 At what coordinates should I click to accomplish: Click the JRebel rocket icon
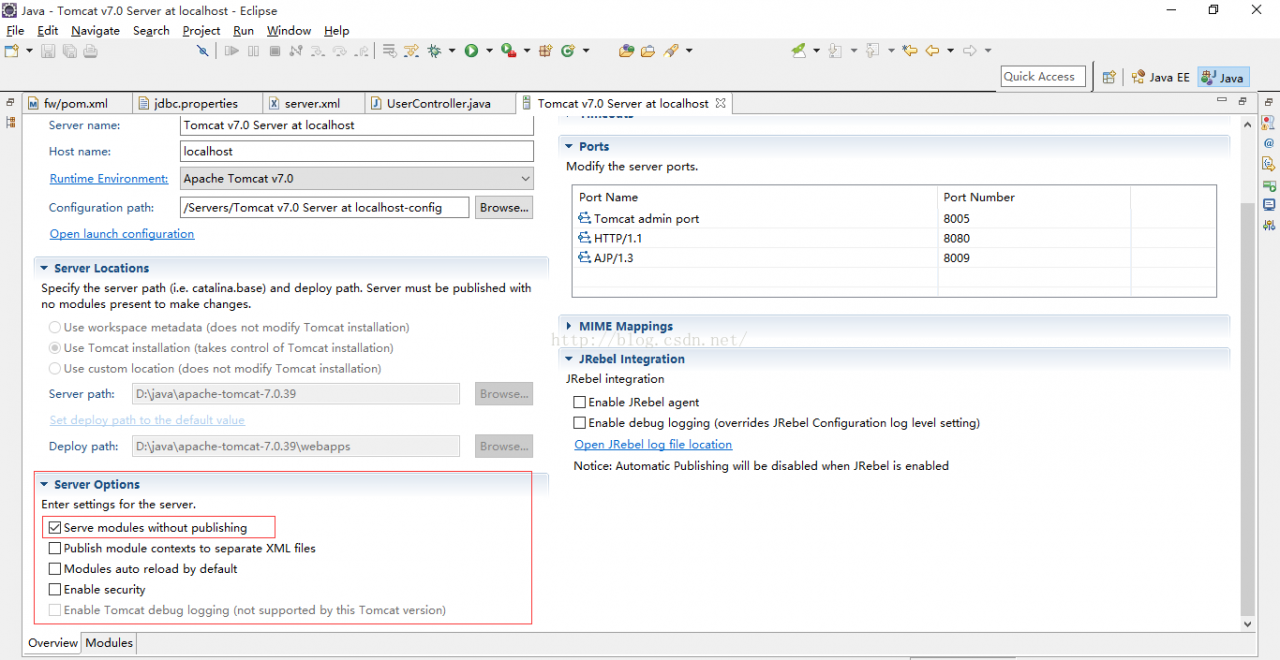798,50
